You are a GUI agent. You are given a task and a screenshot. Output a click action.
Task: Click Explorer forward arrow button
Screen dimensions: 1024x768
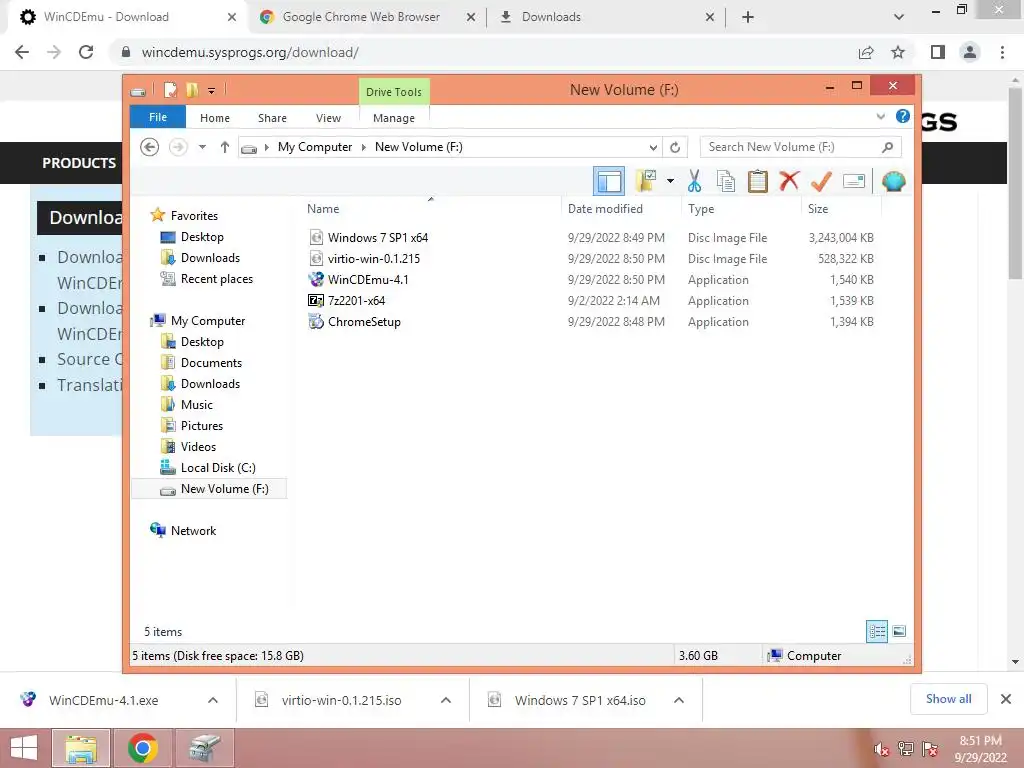[178, 147]
